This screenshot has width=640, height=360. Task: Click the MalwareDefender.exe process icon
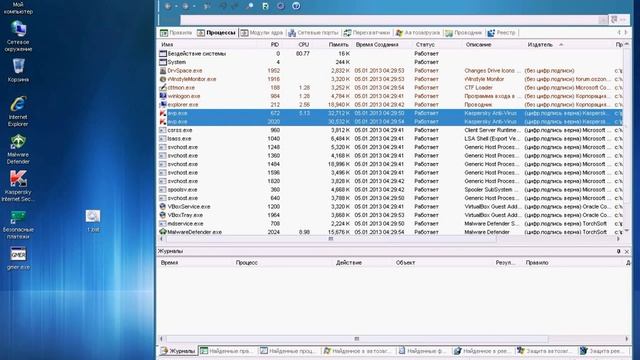coord(162,232)
